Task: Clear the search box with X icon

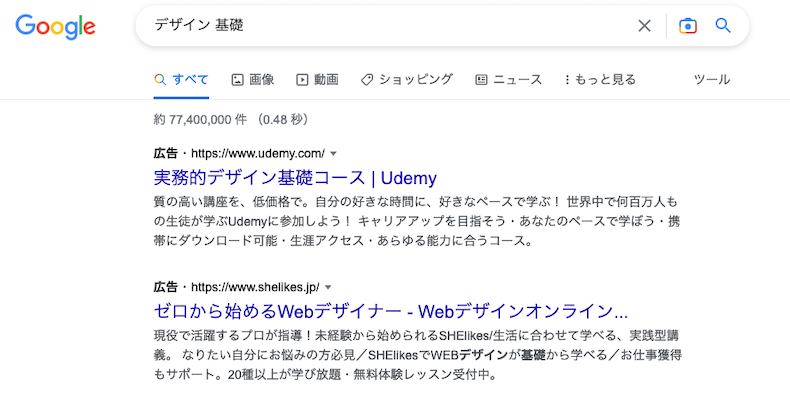Action: point(644,26)
